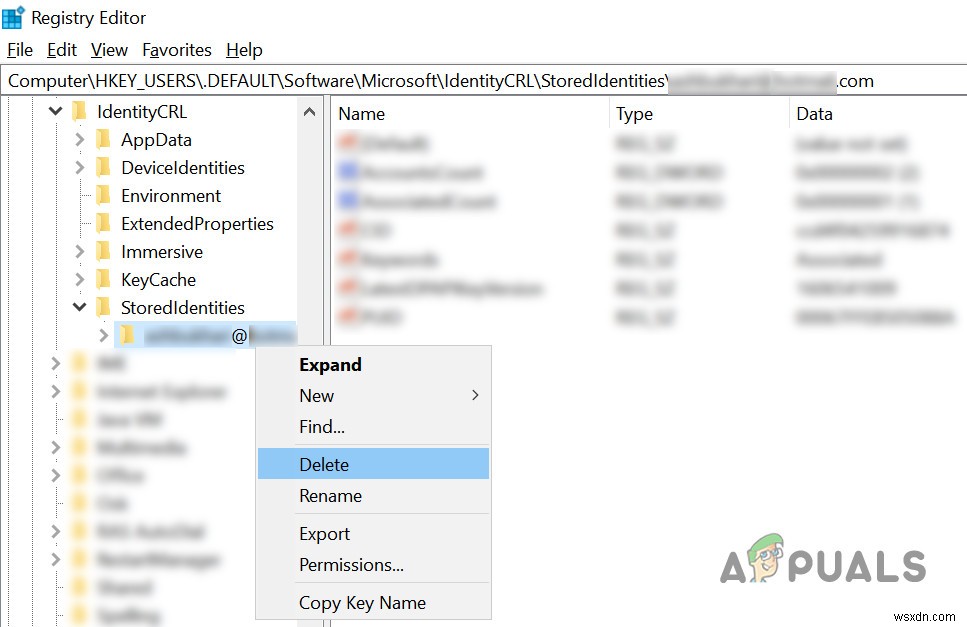Select the ExtendedProperties folder icon

[x=104, y=224]
